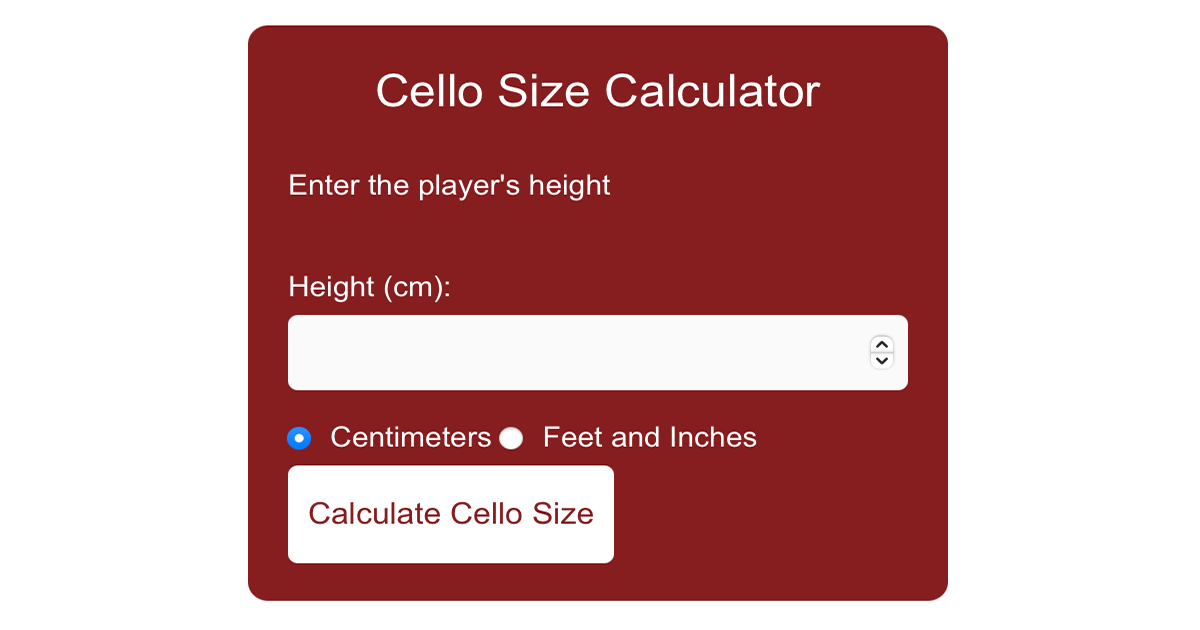Click the Cello Size Calculator title

point(598,90)
